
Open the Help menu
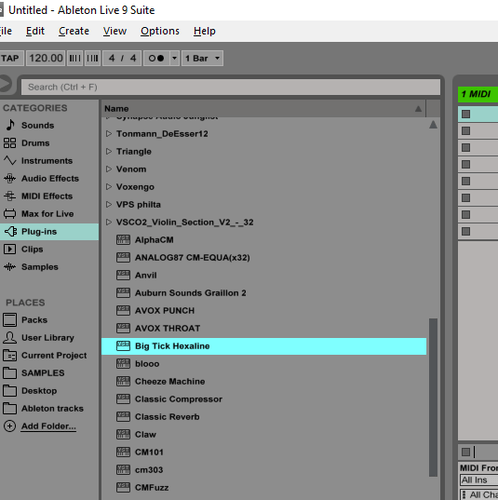[x=204, y=31]
